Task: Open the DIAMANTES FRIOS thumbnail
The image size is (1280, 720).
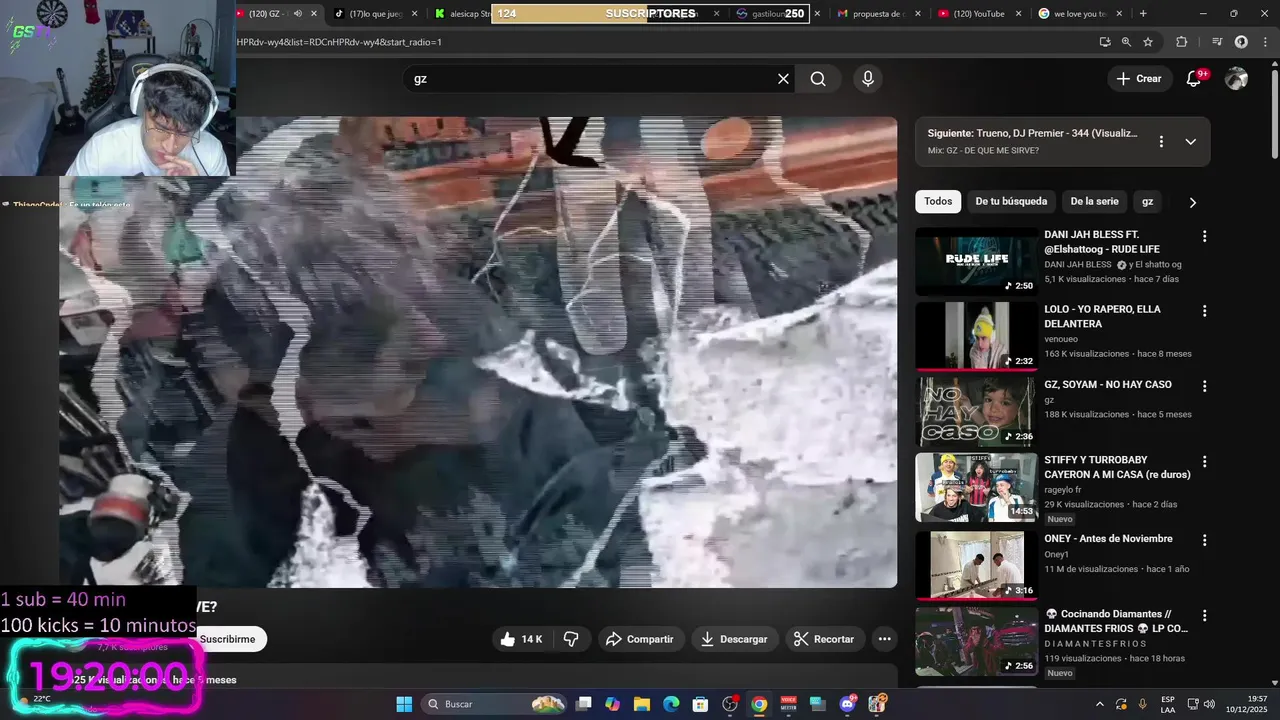Action: pos(977,641)
